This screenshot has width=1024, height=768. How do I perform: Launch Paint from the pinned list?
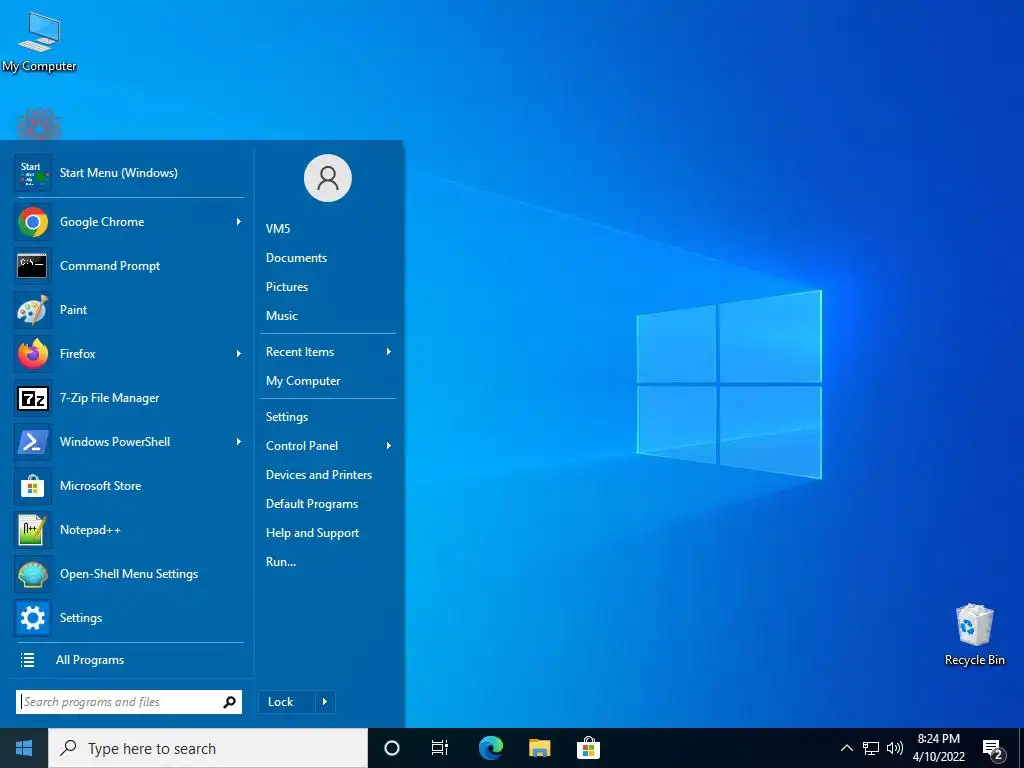[129, 310]
